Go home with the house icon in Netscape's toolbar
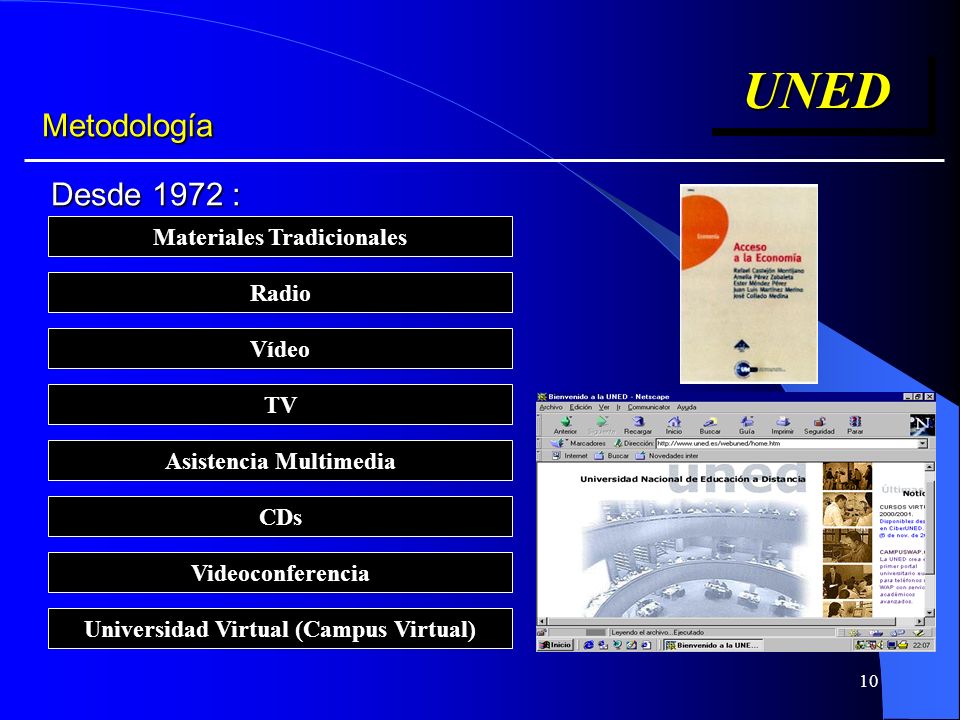 673,425
